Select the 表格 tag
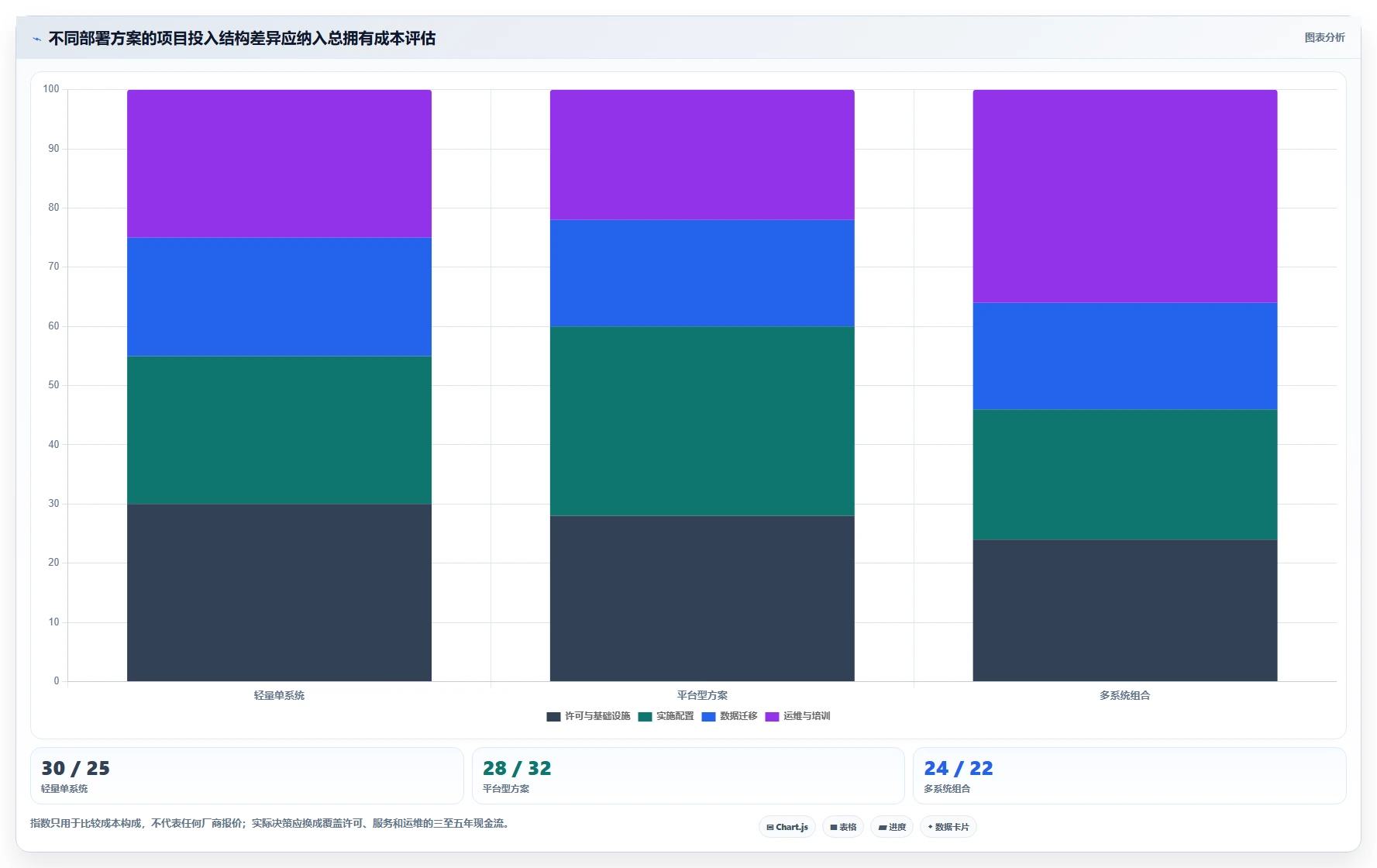 (843, 827)
